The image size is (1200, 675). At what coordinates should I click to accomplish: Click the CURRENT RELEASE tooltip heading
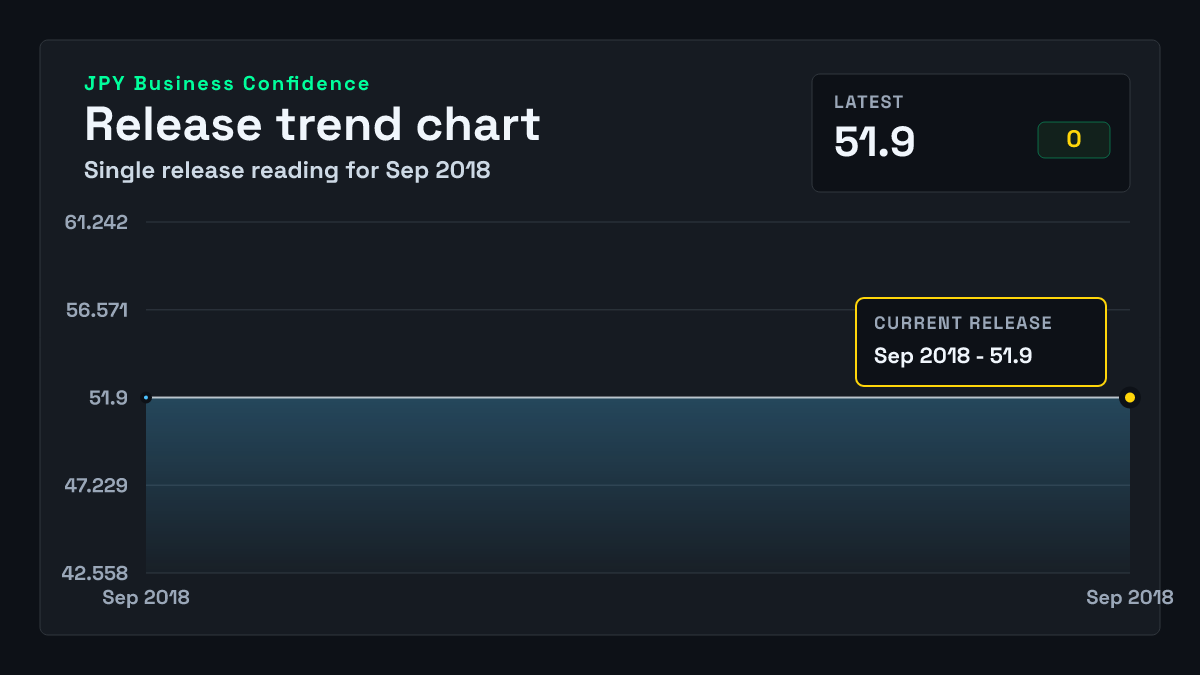(x=963, y=323)
